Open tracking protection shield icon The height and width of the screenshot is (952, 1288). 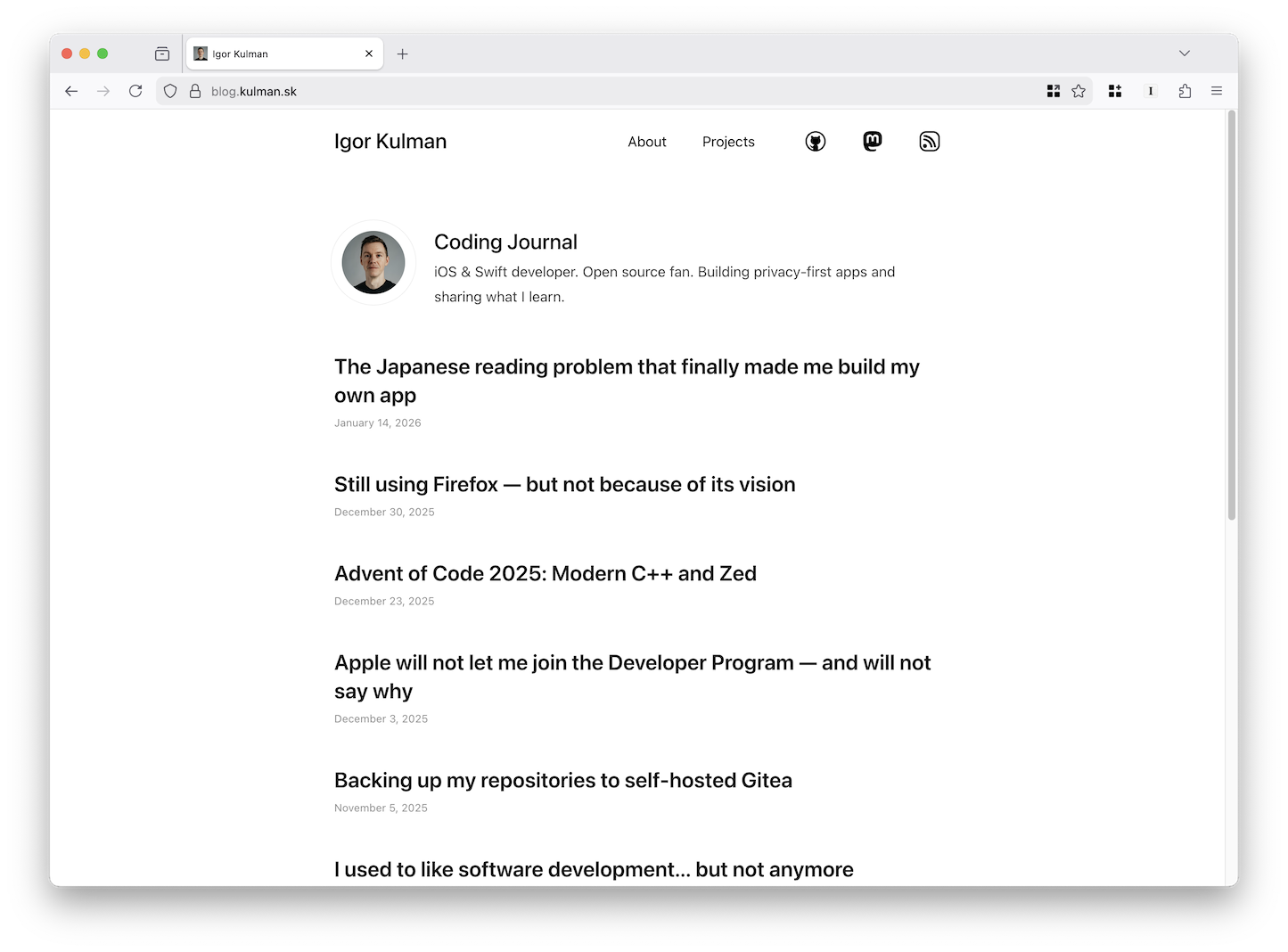coord(170,91)
